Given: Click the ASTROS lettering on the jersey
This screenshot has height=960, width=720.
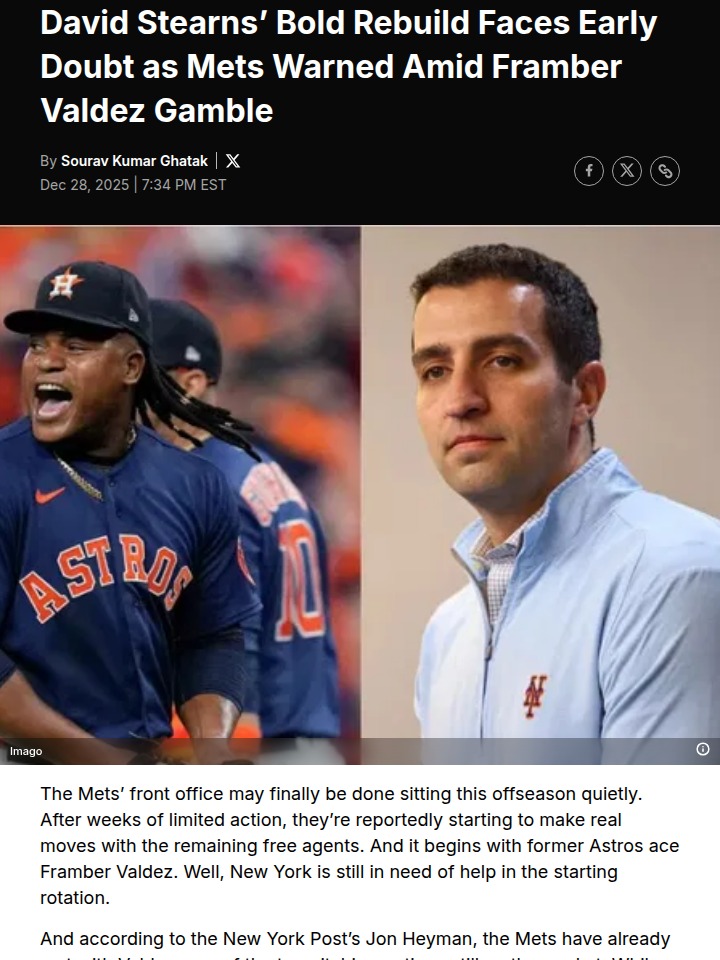Looking at the screenshot, I should (x=105, y=579).
